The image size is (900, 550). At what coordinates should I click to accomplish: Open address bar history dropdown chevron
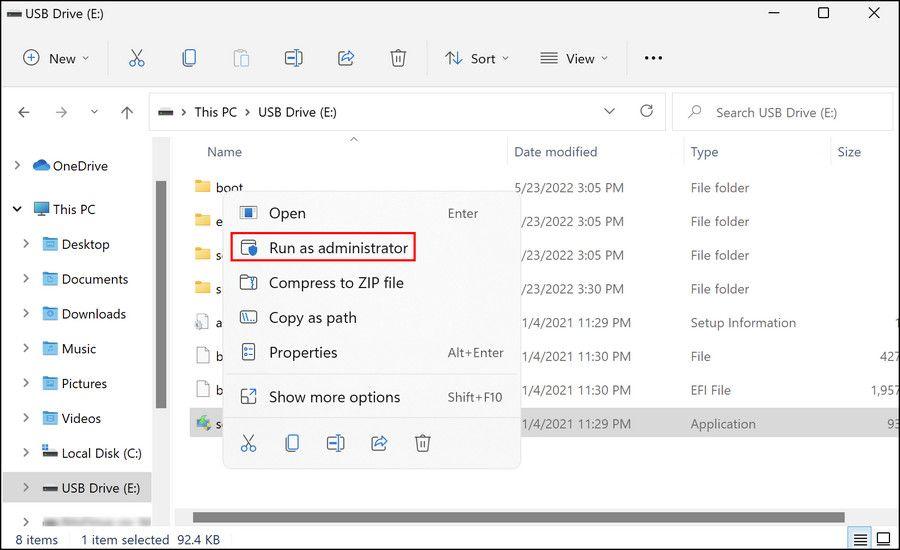coord(609,112)
